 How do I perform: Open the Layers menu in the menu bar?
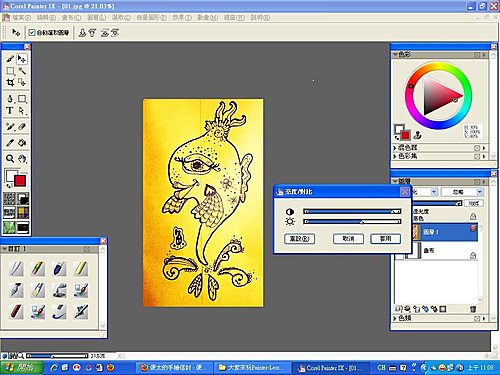(96, 17)
